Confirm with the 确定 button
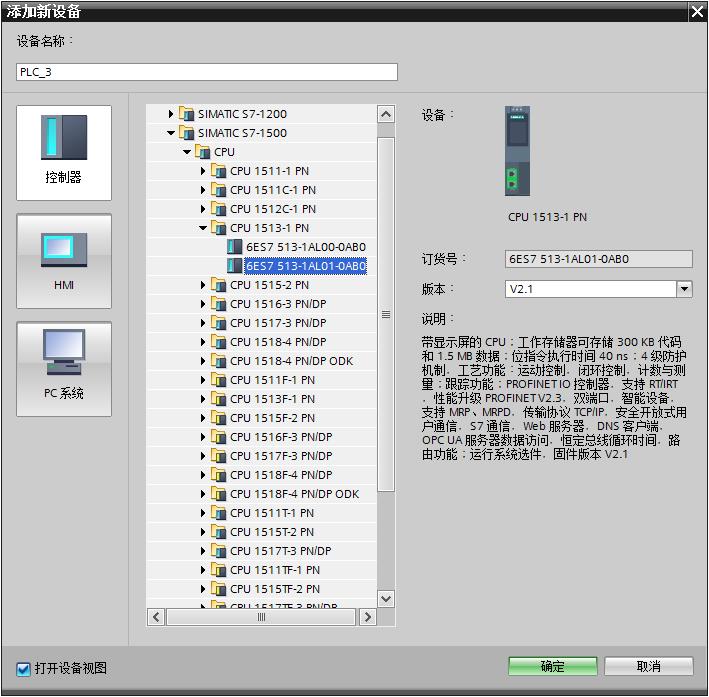The image size is (709, 697). 553,666
